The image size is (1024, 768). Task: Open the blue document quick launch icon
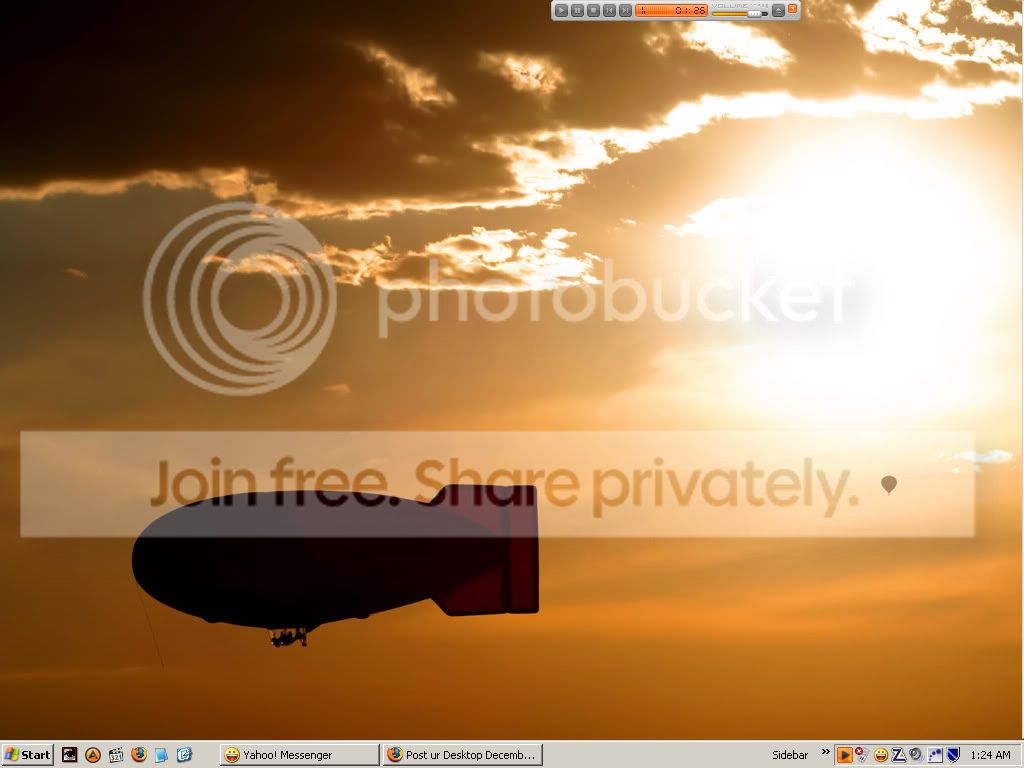point(161,755)
